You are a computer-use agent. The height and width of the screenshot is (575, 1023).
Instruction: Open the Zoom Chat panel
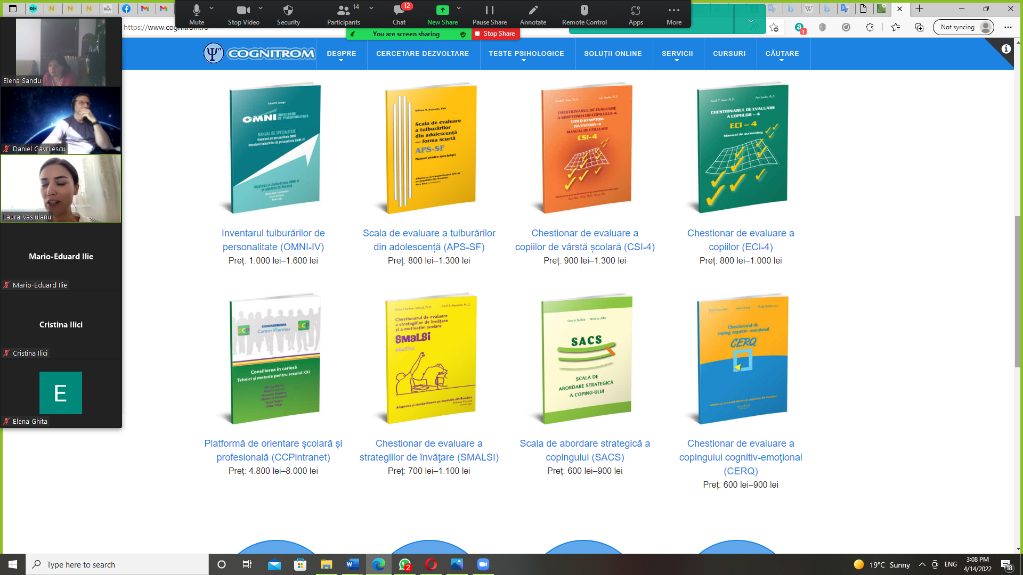(x=399, y=11)
